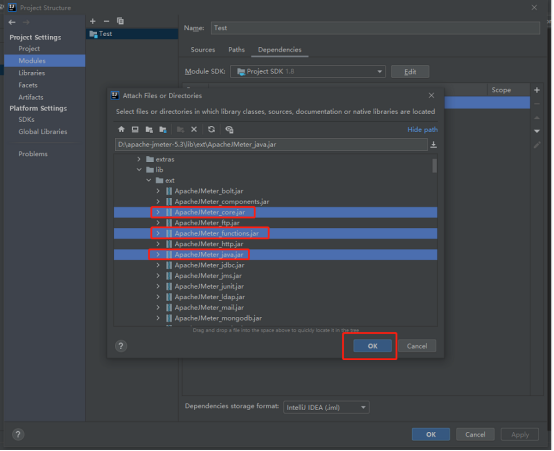Image resolution: width=554 pixels, height=451 pixels.
Task: Refresh the file tree
Action: click(211, 129)
